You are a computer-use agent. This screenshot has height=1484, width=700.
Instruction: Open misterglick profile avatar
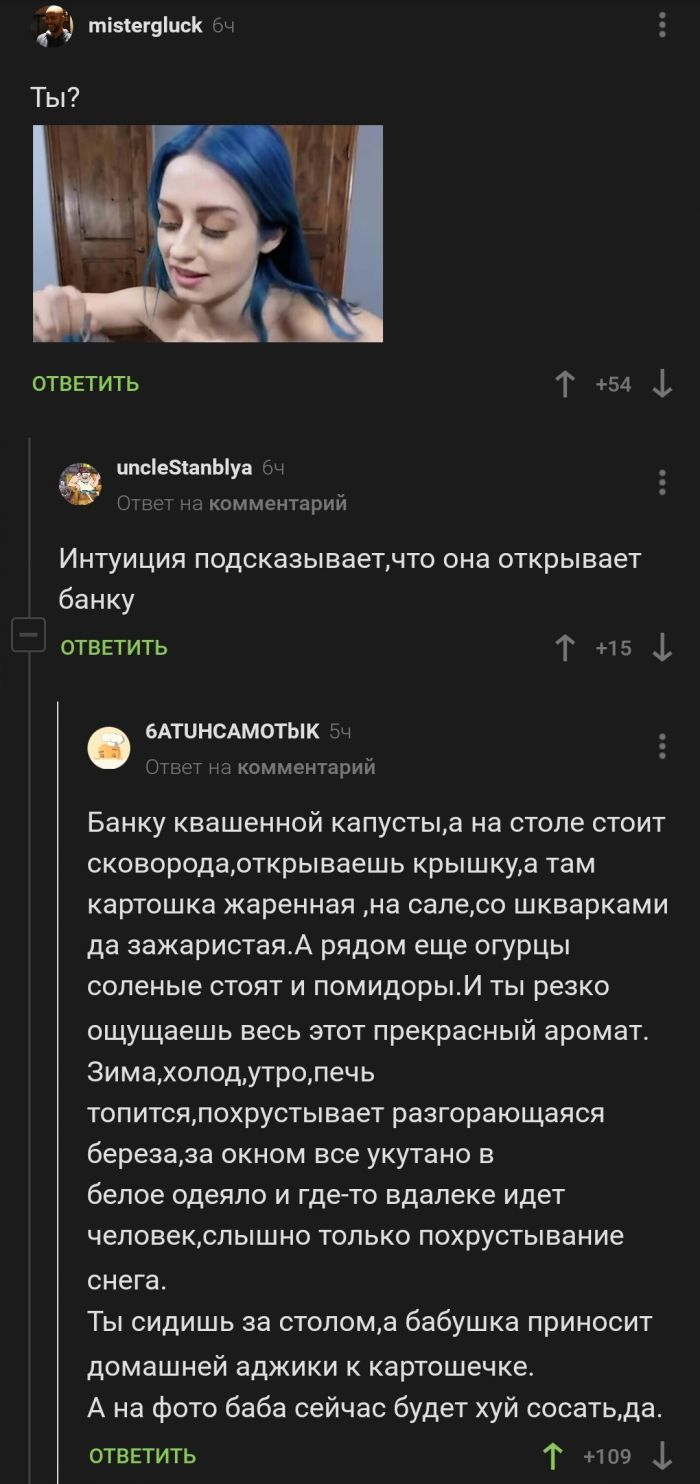pyautogui.click(x=53, y=27)
